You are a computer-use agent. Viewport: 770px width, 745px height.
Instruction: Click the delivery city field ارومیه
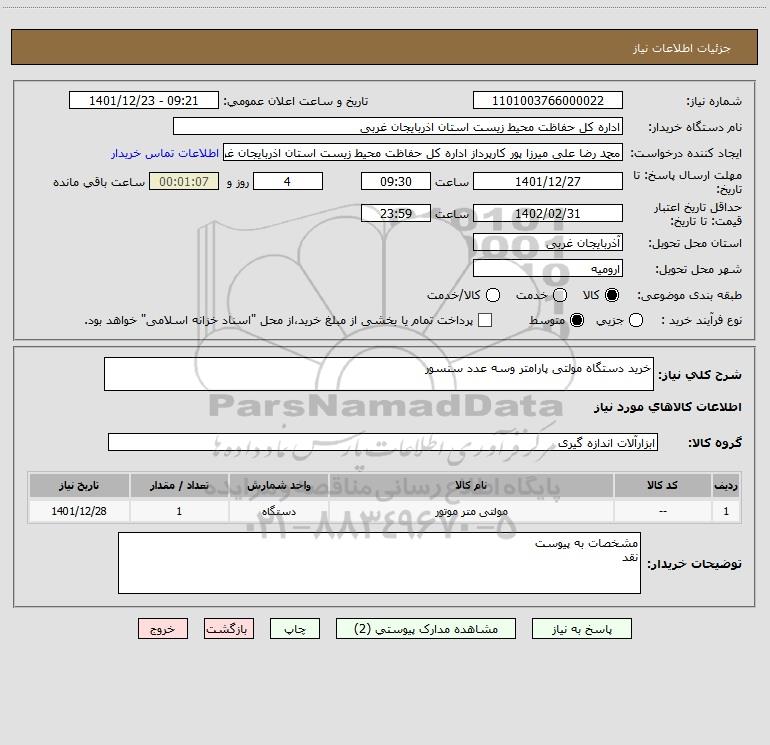548,269
